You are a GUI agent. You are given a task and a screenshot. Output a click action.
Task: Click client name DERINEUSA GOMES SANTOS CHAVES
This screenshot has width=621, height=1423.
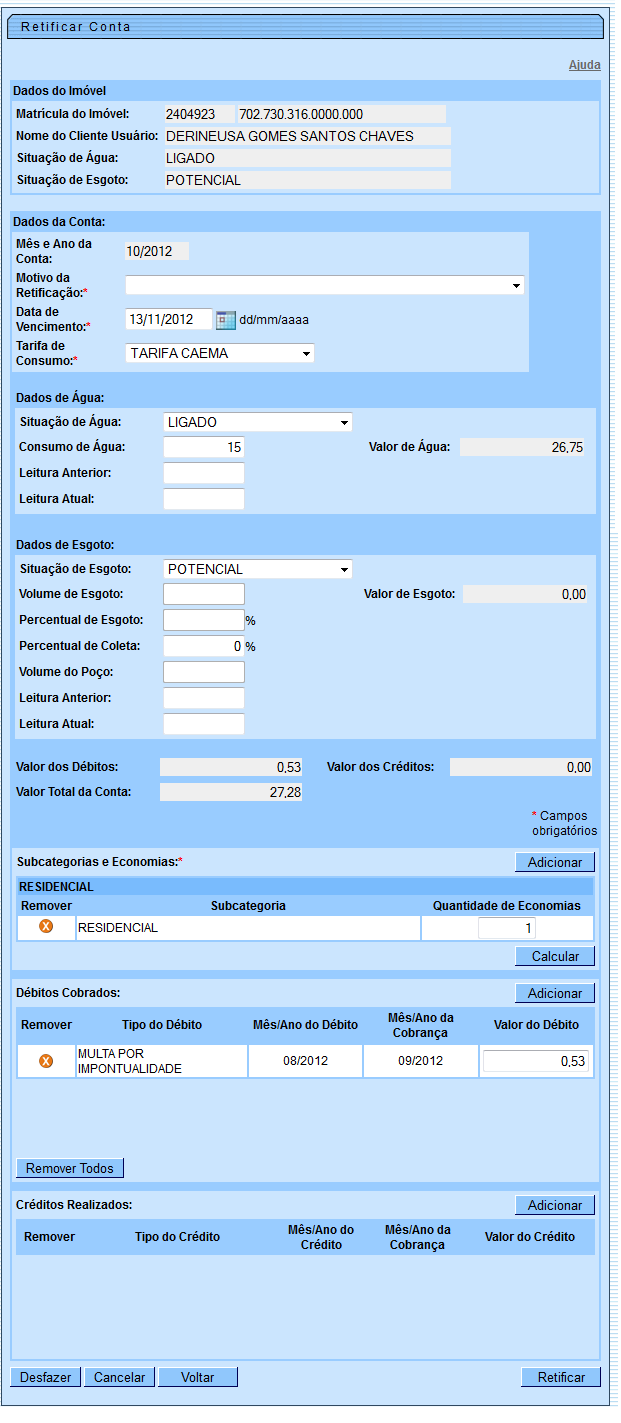(306, 136)
